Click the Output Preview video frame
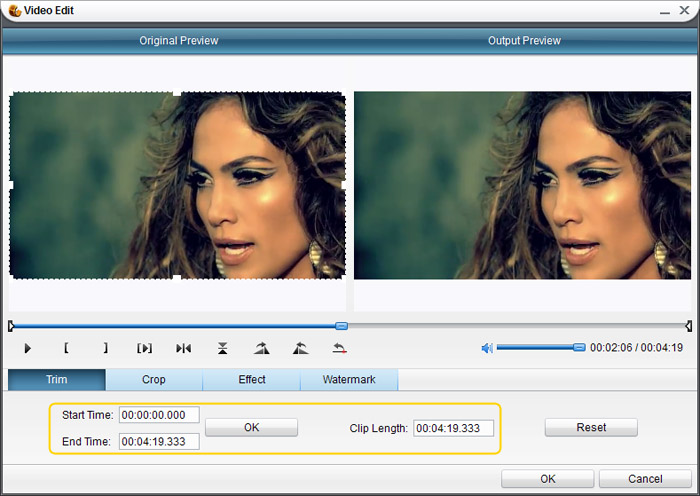 522,185
